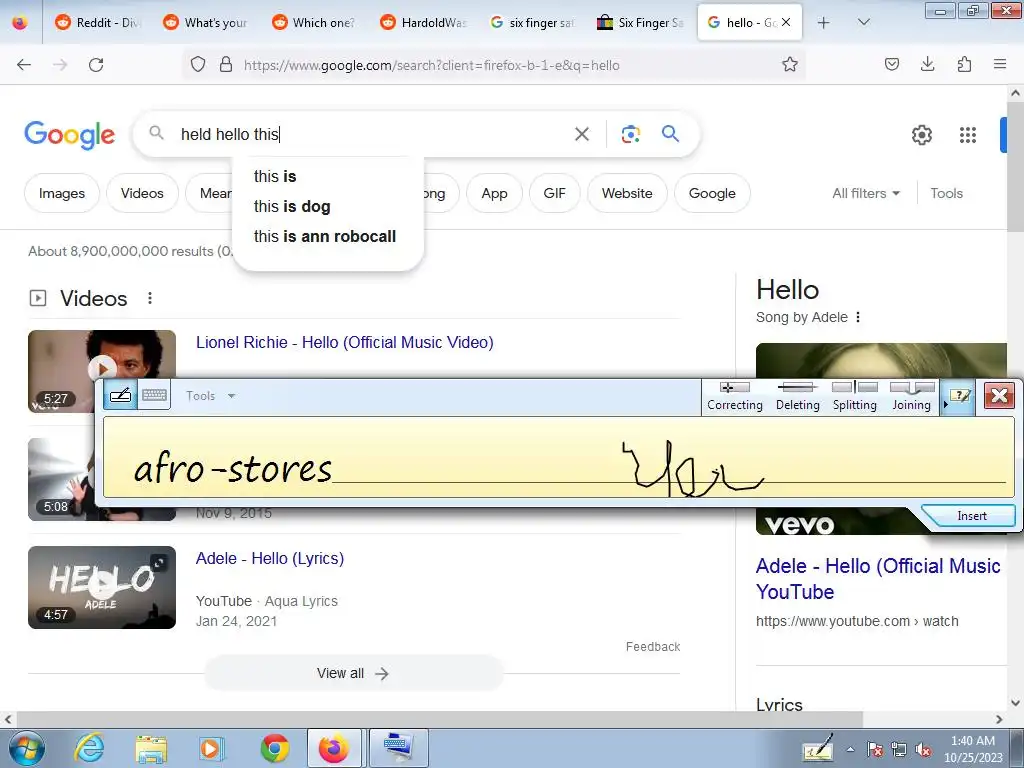Click the blue search magnifier button
Screen dimensions: 1024x768
point(670,134)
